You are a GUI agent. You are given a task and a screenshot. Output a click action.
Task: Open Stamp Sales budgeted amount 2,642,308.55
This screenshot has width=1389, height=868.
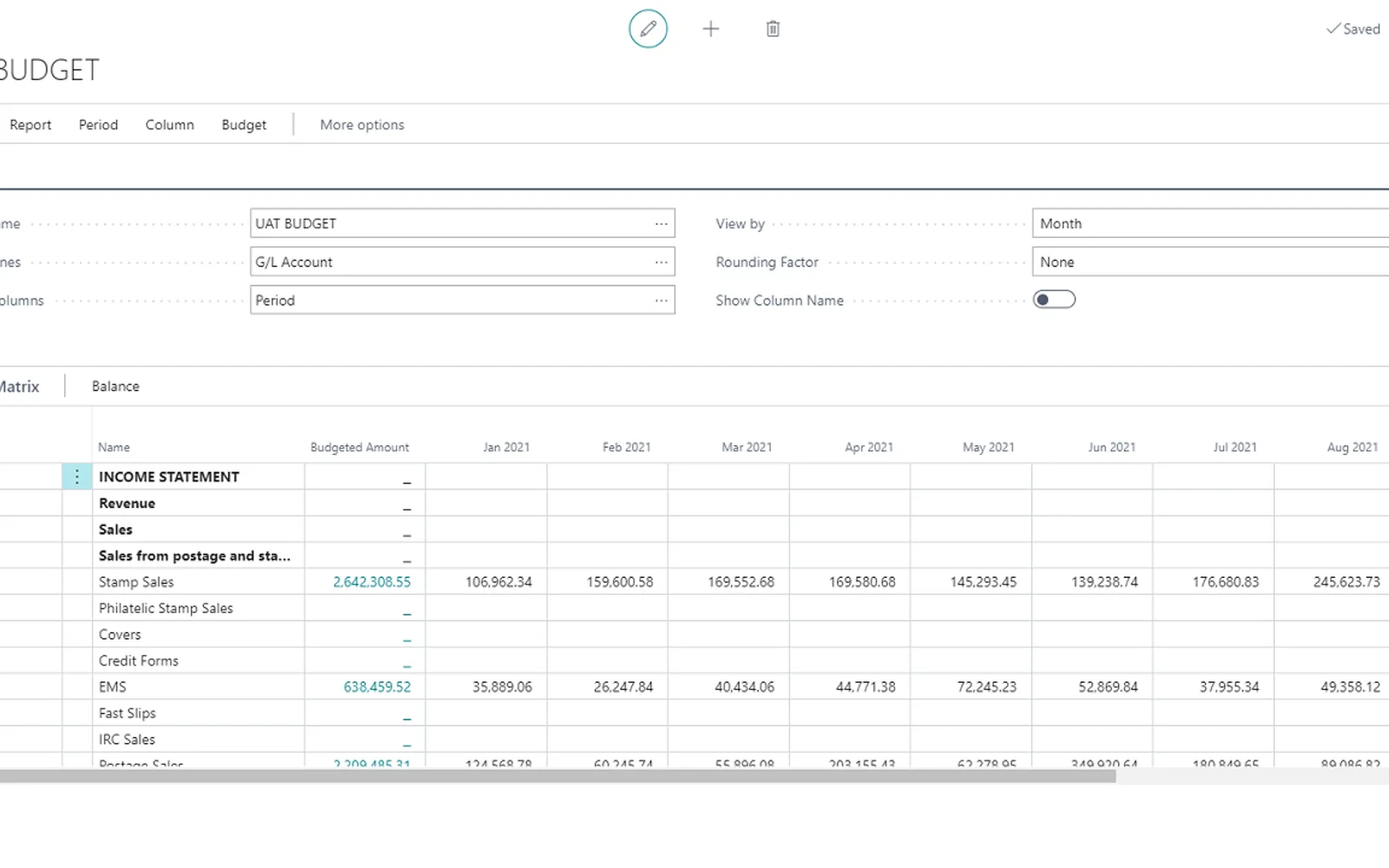pos(372,582)
